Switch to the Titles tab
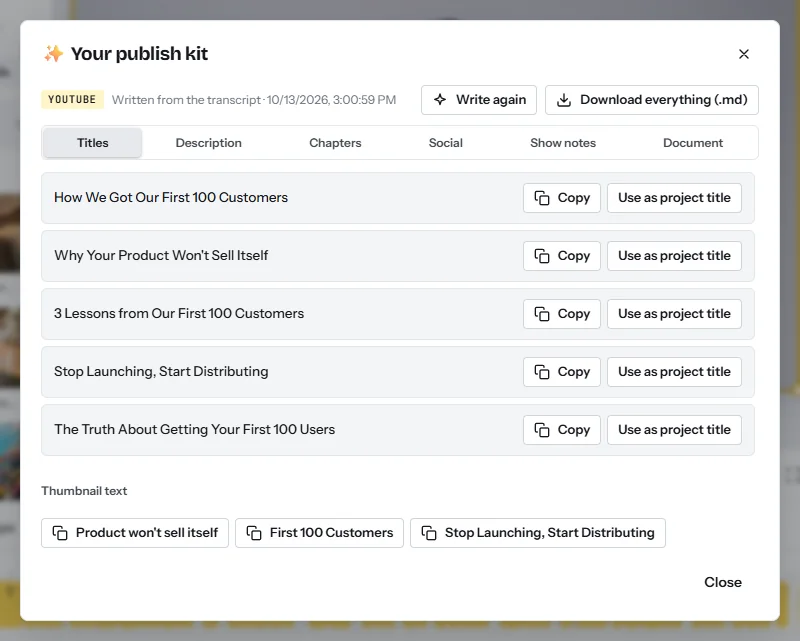Viewport: 800px width, 641px height. point(92,143)
